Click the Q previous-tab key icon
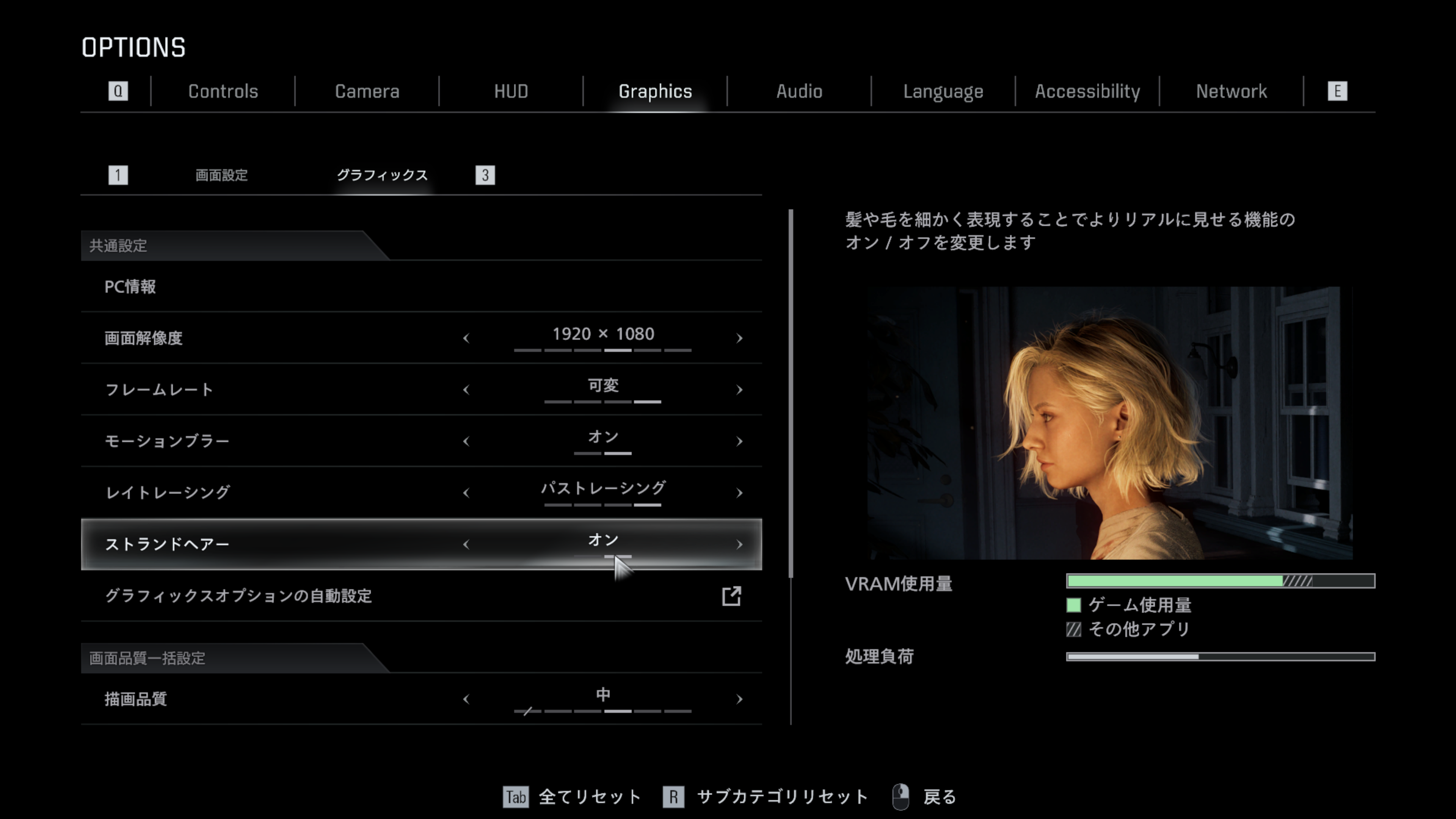 pyautogui.click(x=118, y=91)
